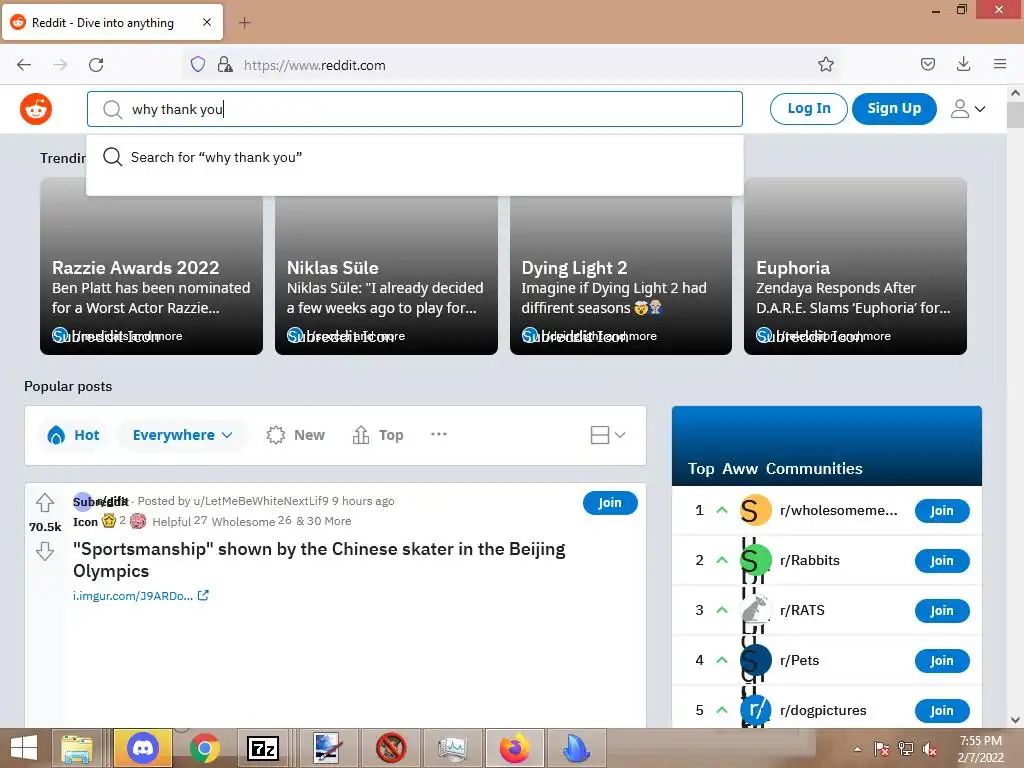
Task: Open Niklas Süle trending card
Action: tap(386, 266)
